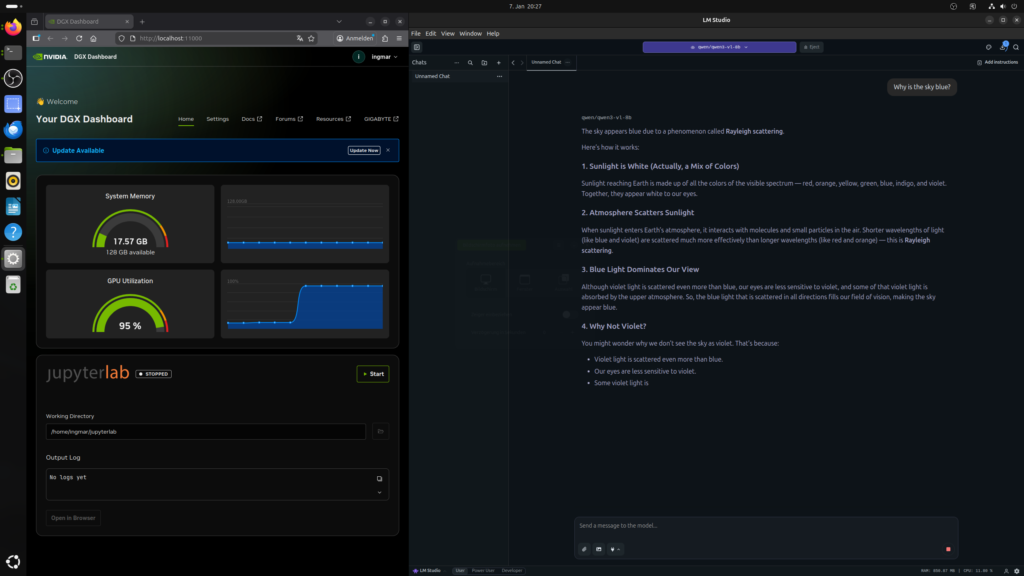Open the View menu in LM Studio
The height and width of the screenshot is (576, 1024).
[x=447, y=33]
